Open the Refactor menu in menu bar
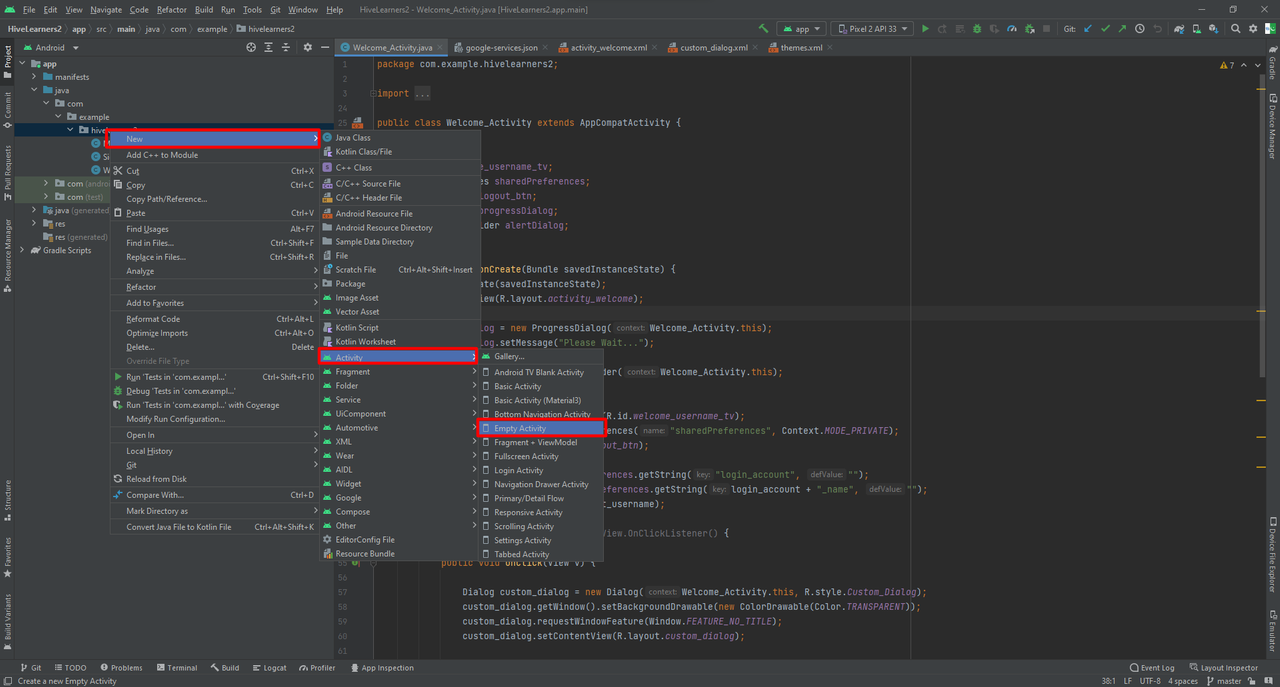 (x=171, y=9)
